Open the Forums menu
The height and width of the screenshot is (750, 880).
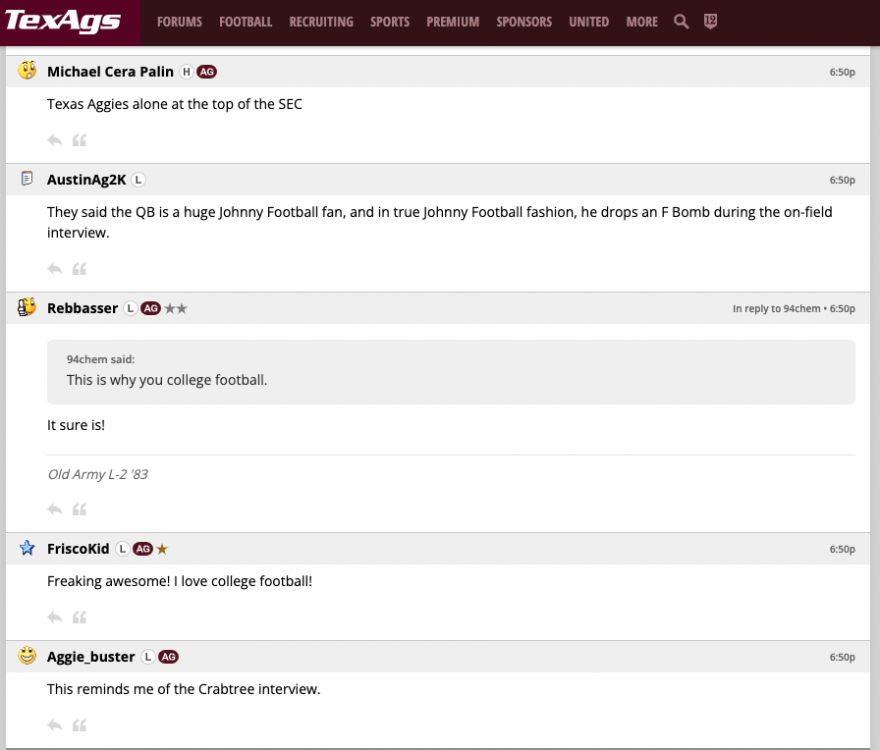[179, 21]
